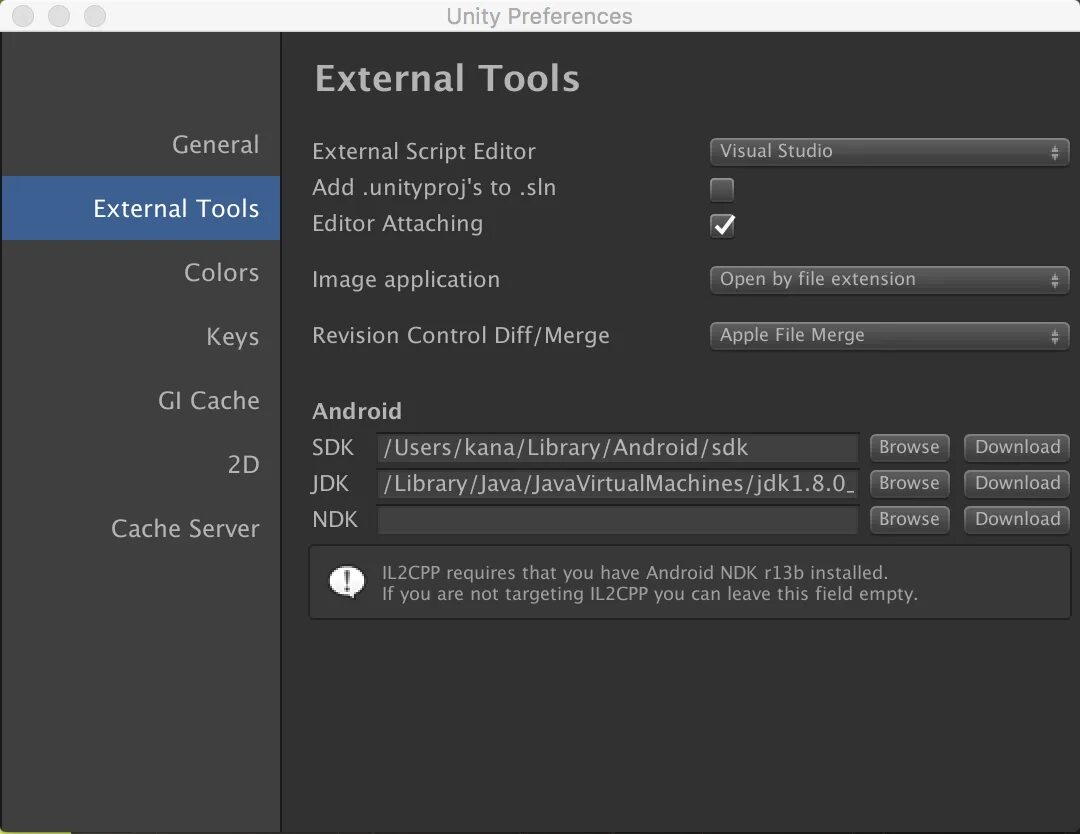Viewport: 1080px width, 834px height.
Task: Click the SDK path text field
Action: [617, 448]
